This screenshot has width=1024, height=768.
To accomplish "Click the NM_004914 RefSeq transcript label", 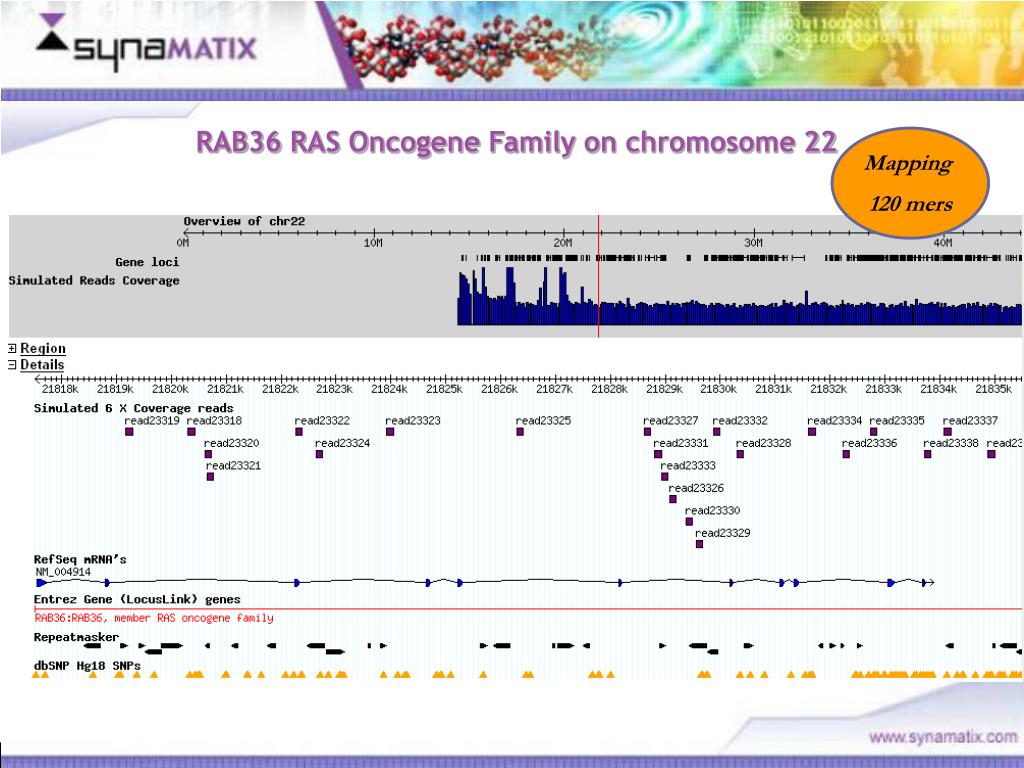I will [63, 572].
